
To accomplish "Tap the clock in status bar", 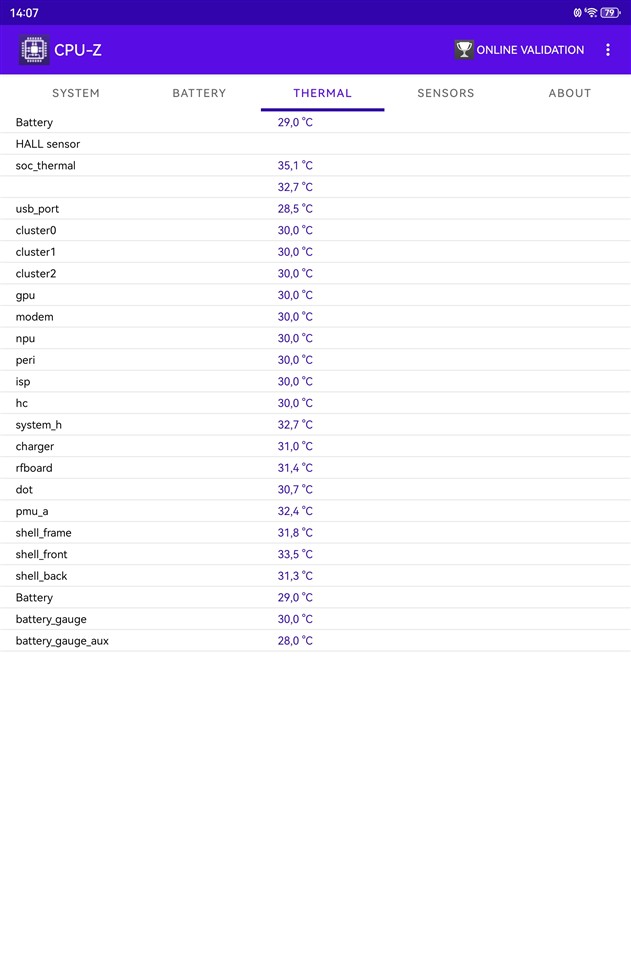I will point(25,13).
